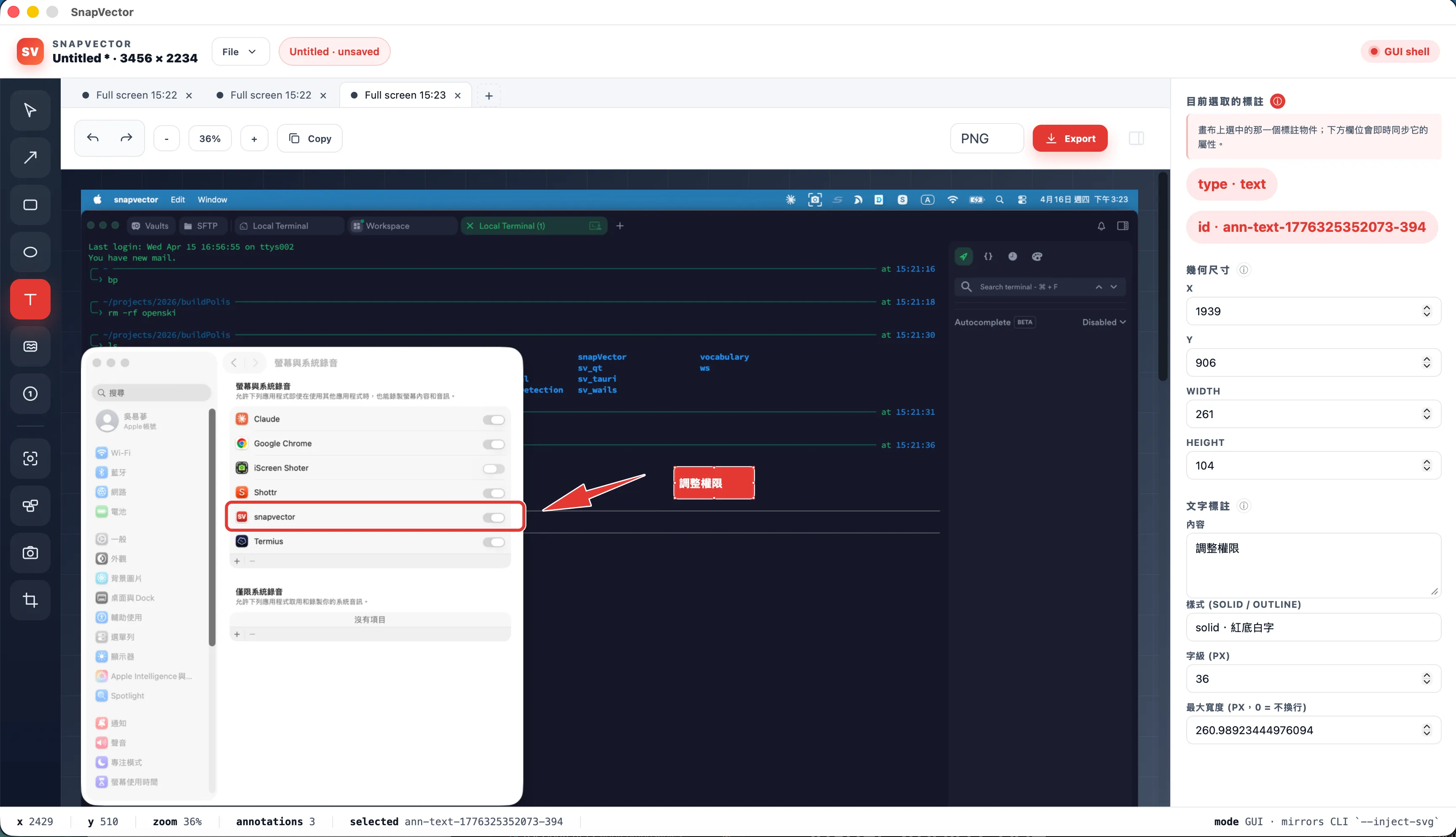This screenshot has height=837, width=1456.
Task: Click the 最大寬度 max width stepper arrows
Action: coord(1426,730)
